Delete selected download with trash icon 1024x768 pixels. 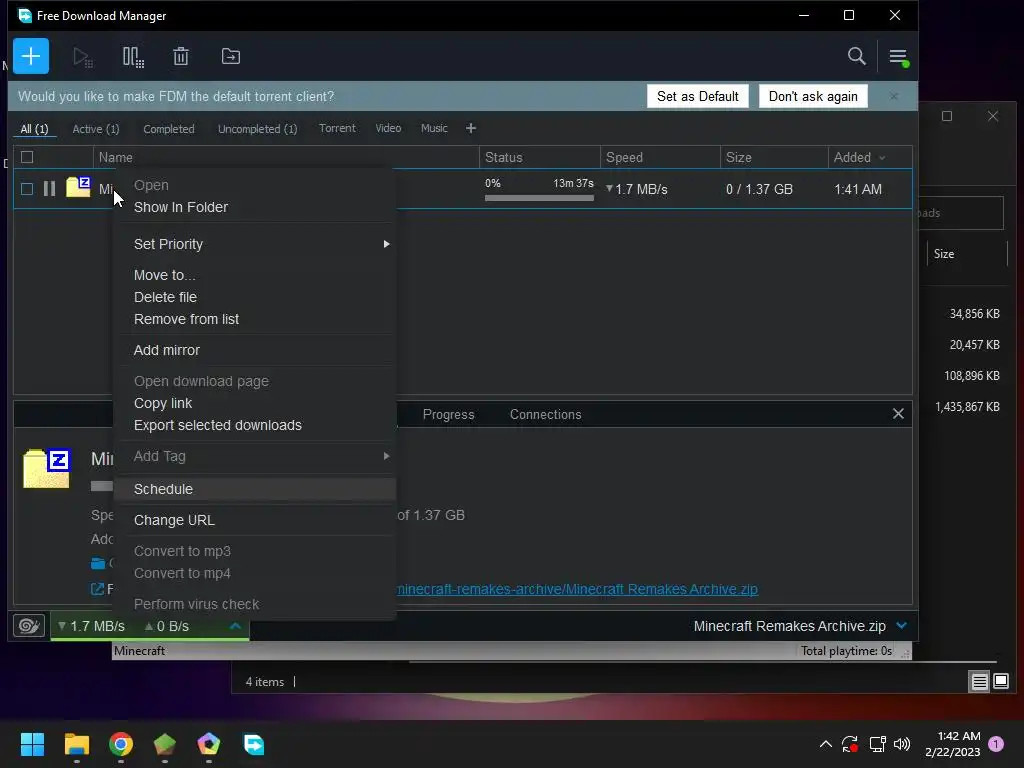click(x=181, y=57)
